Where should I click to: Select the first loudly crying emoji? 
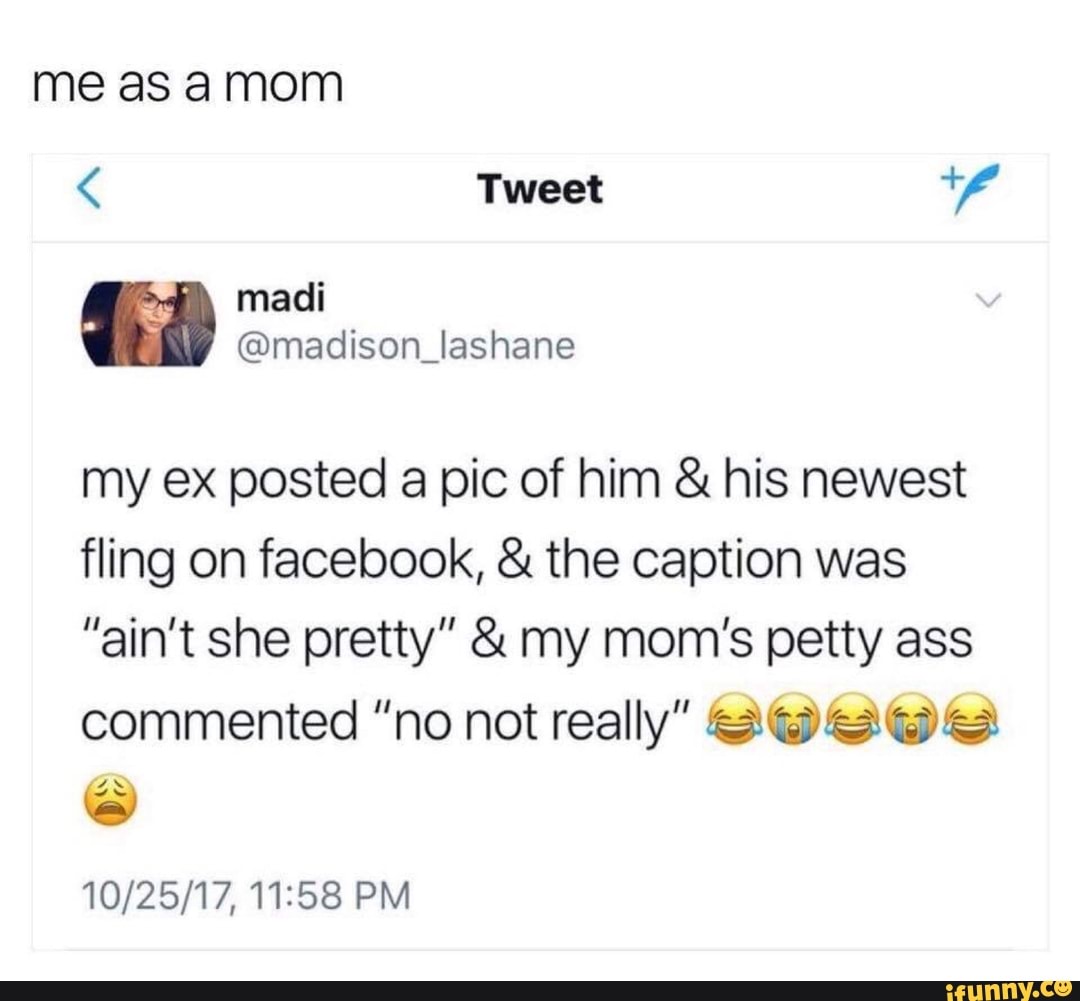(793, 721)
